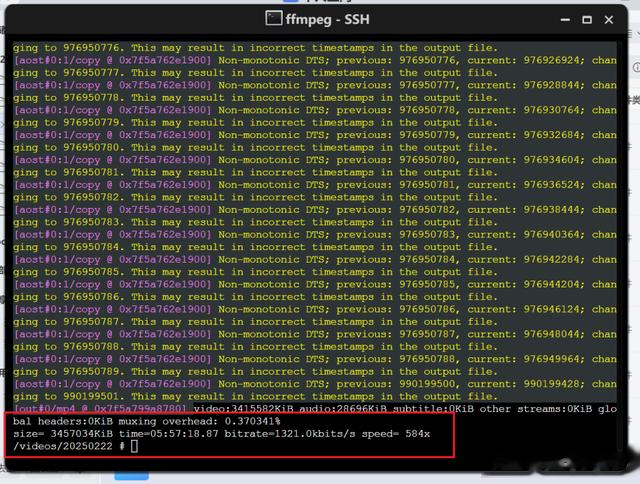Click the 'ging to 976950783' warning line
This screenshot has width=640, height=484.
pyautogui.click(x=256, y=222)
